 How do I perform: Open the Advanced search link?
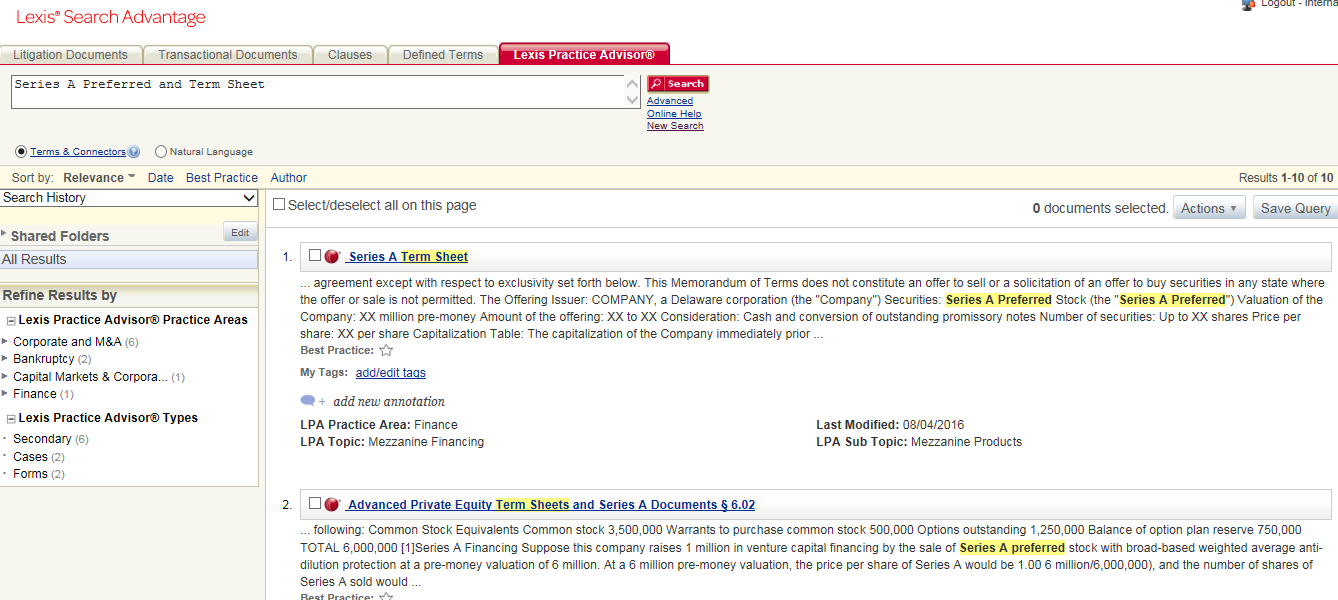tap(670, 101)
